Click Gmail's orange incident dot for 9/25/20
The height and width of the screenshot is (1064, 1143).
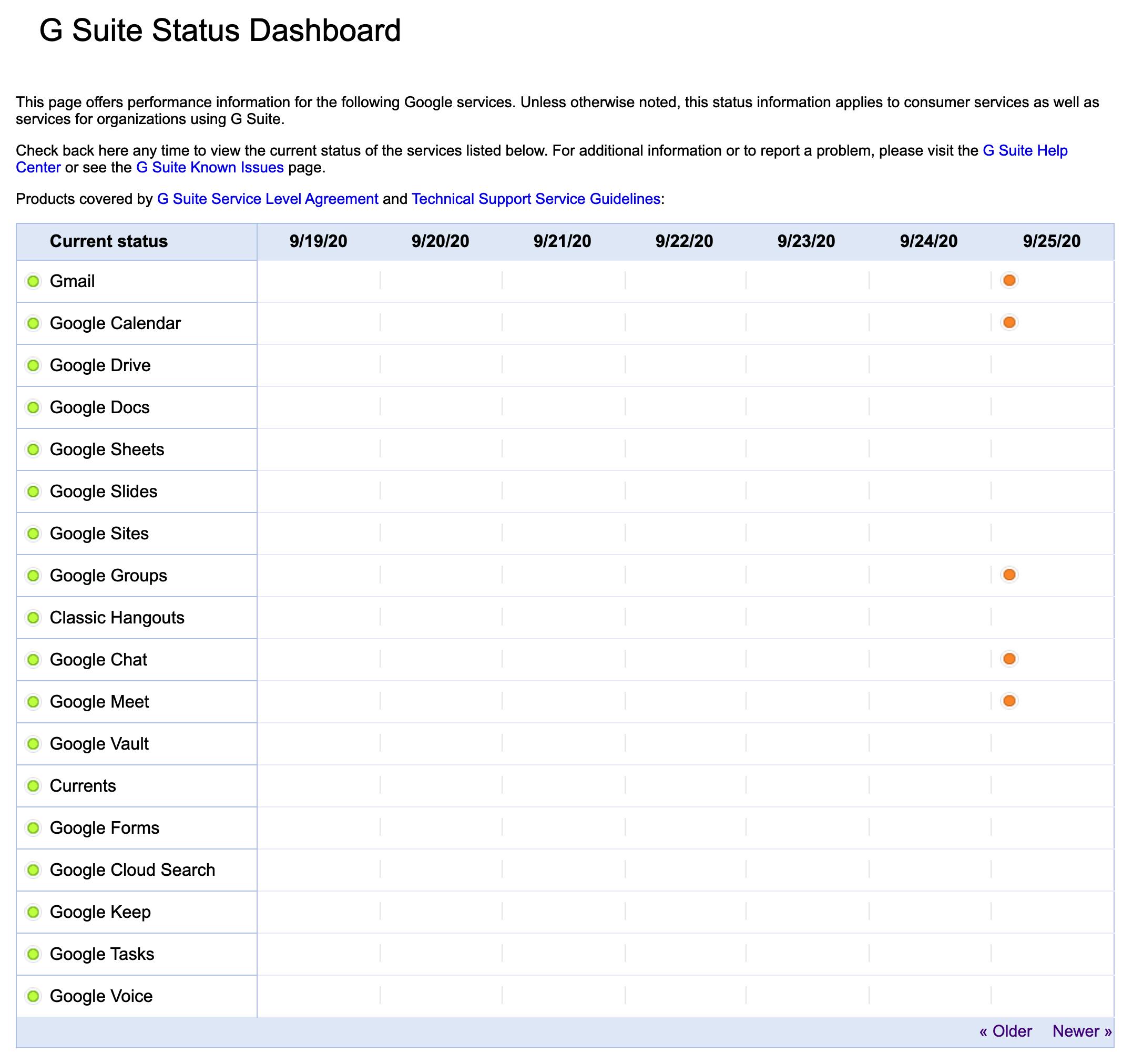coord(1009,280)
